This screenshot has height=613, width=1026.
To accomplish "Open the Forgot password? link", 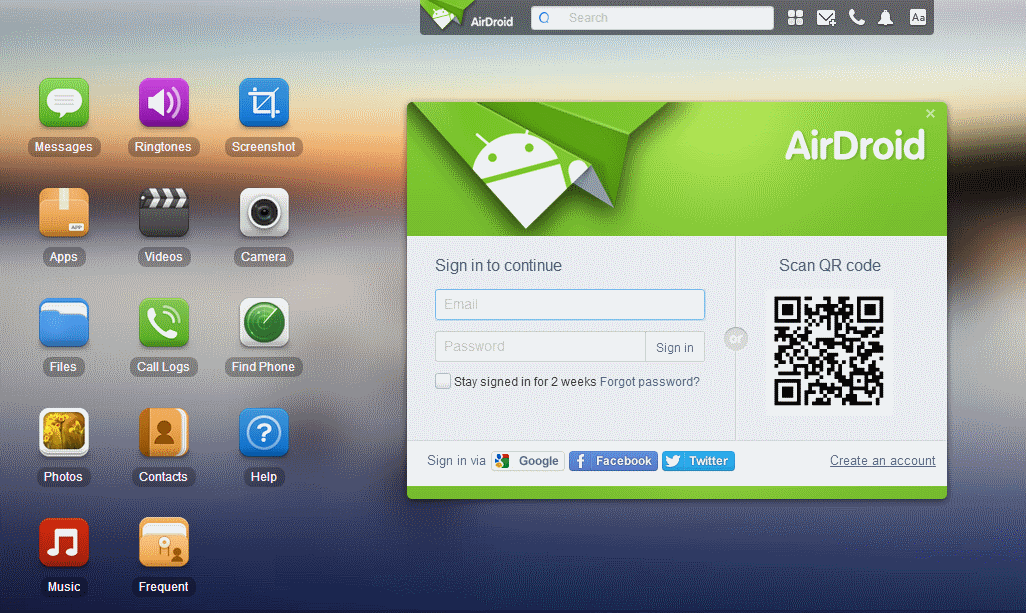I will click(650, 381).
